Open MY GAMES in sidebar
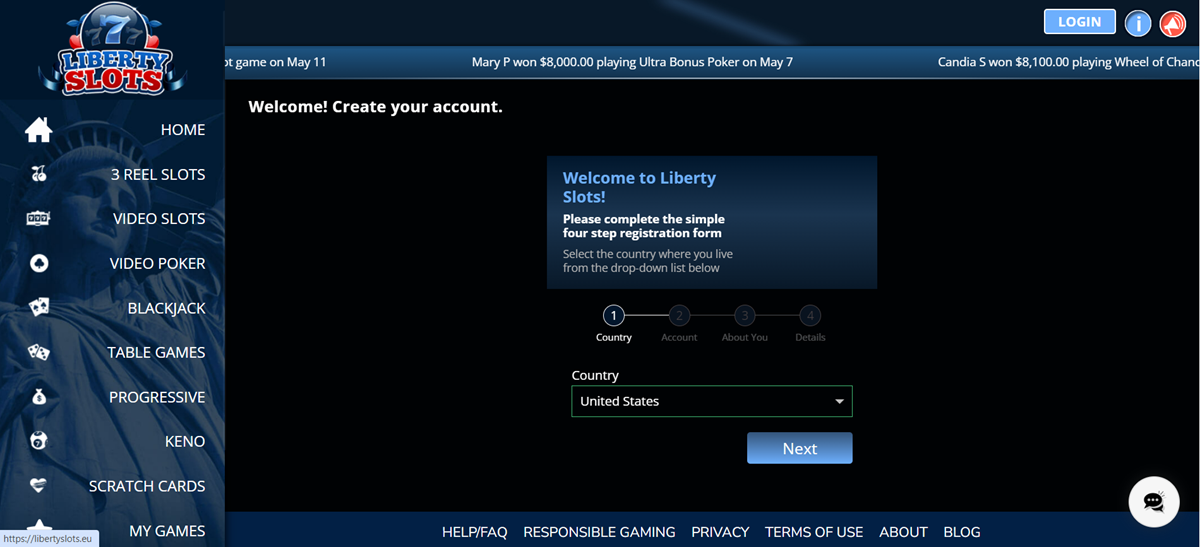 167,531
